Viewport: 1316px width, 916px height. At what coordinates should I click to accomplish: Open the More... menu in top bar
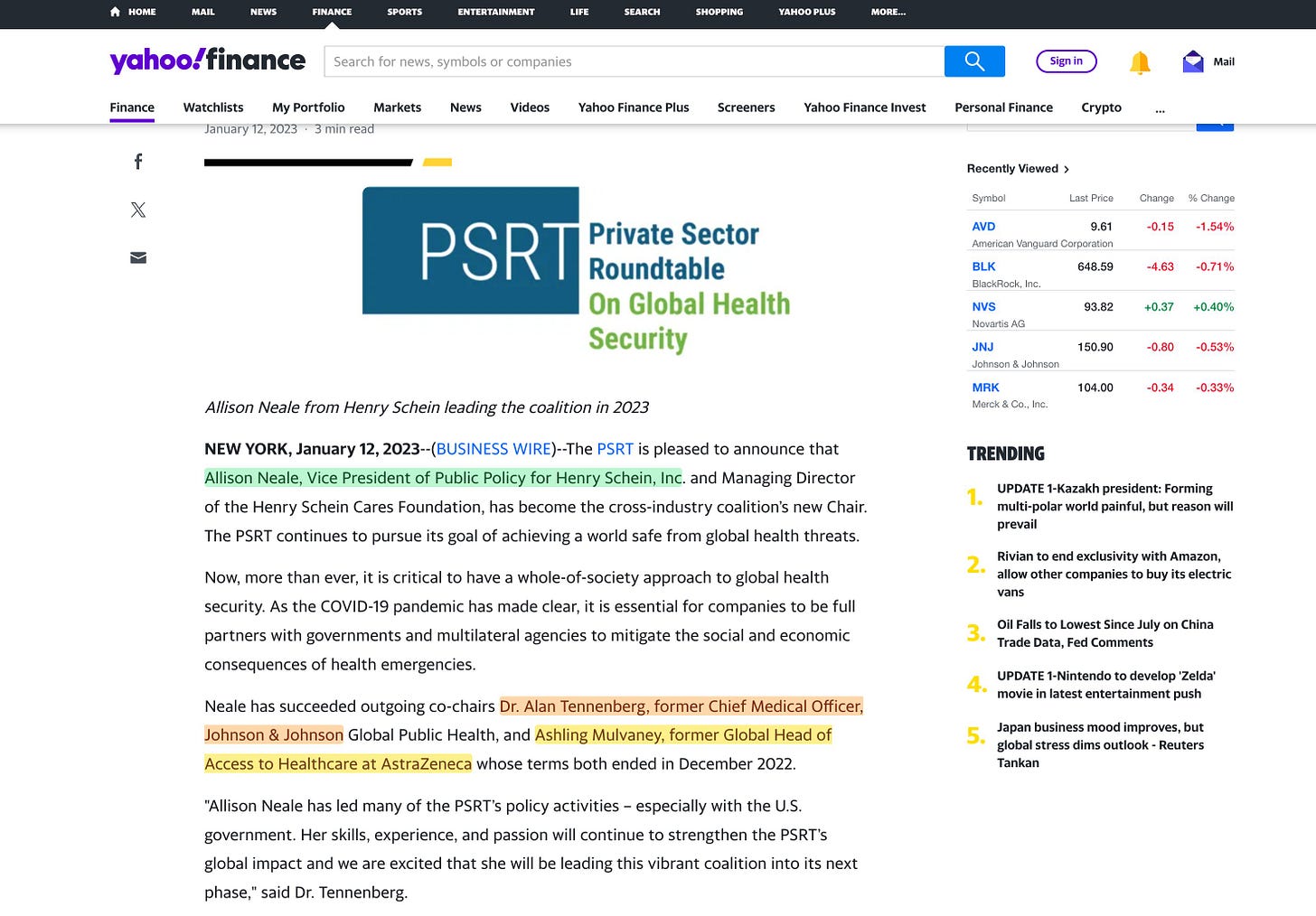point(888,12)
